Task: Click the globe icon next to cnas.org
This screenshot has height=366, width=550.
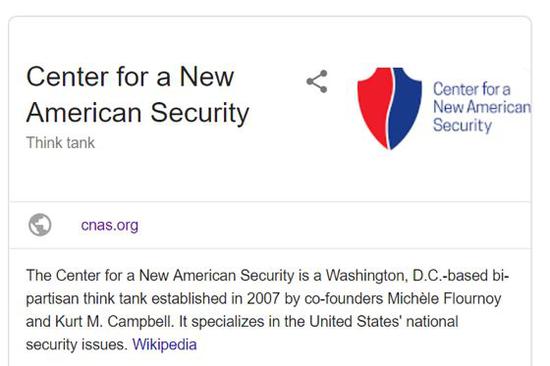Action: [x=40, y=225]
